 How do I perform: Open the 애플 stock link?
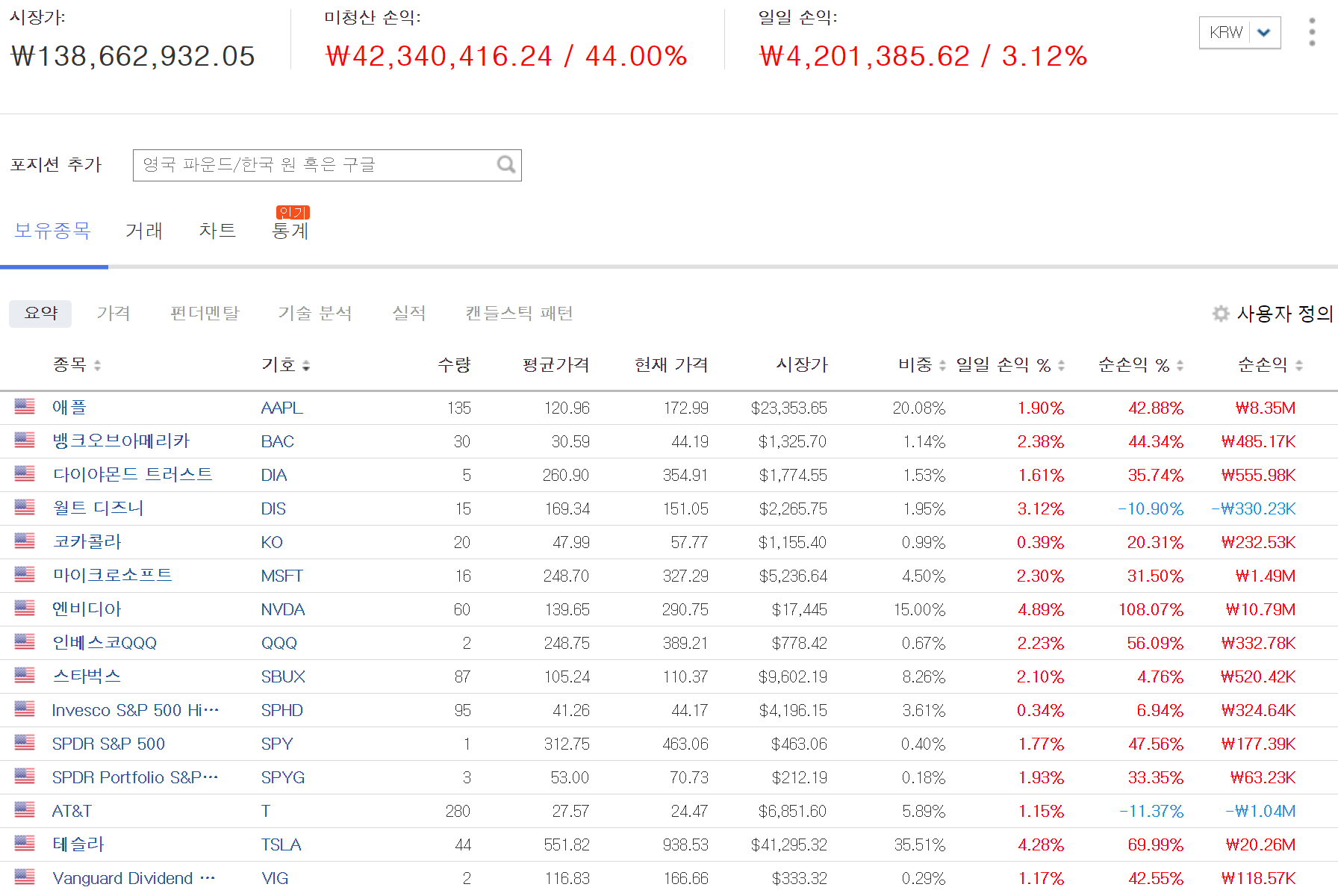(x=69, y=407)
